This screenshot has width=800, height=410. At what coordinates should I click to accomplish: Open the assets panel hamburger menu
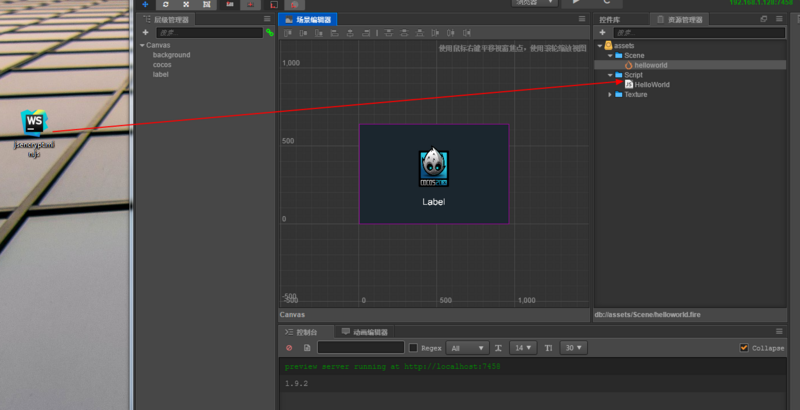tap(779, 19)
